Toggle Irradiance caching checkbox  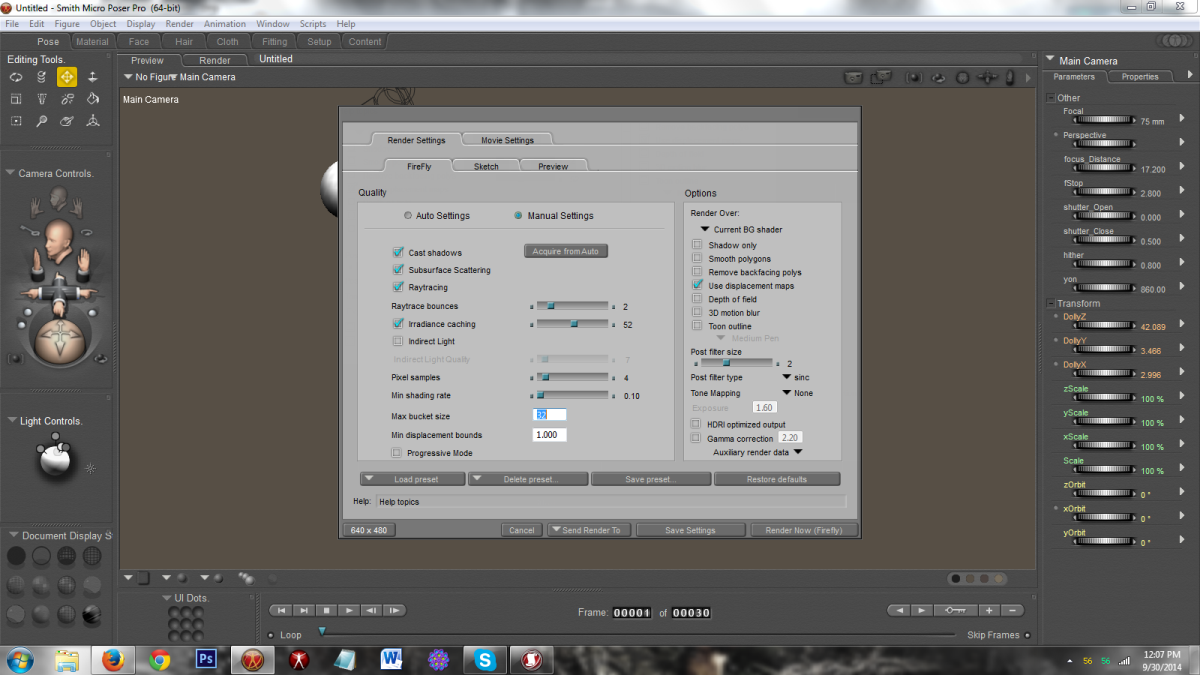click(x=398, y=324)
